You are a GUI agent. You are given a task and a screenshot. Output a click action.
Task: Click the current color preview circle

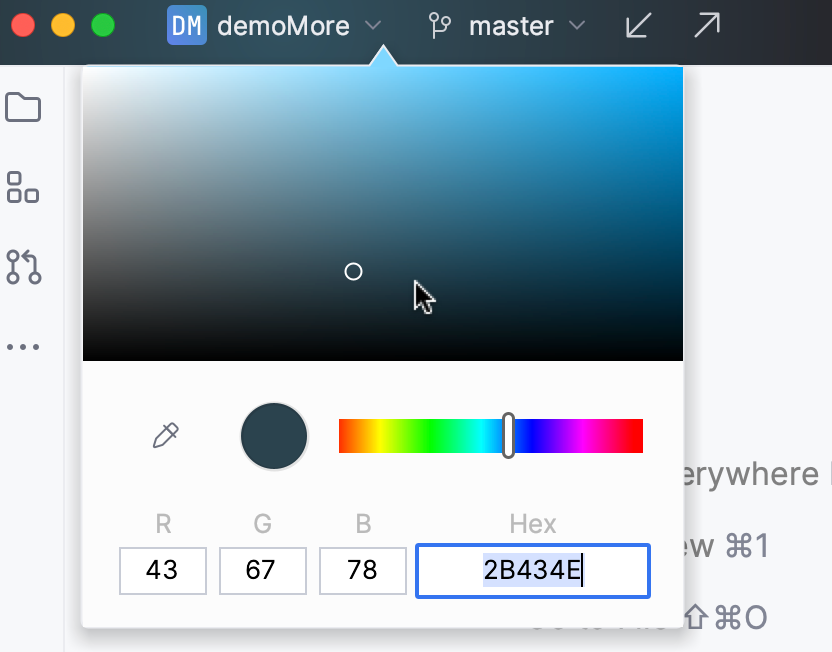click(273, 435)
